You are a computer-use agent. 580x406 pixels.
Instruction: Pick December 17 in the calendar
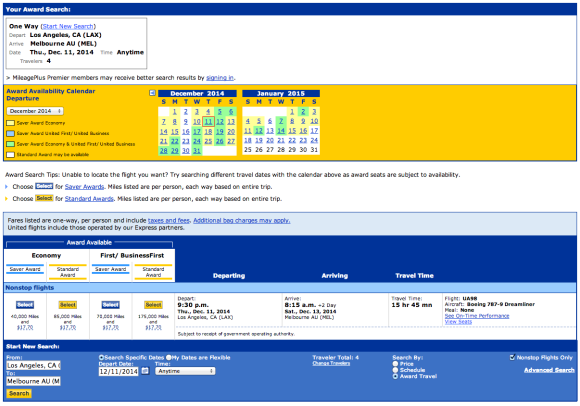point(197,131)
